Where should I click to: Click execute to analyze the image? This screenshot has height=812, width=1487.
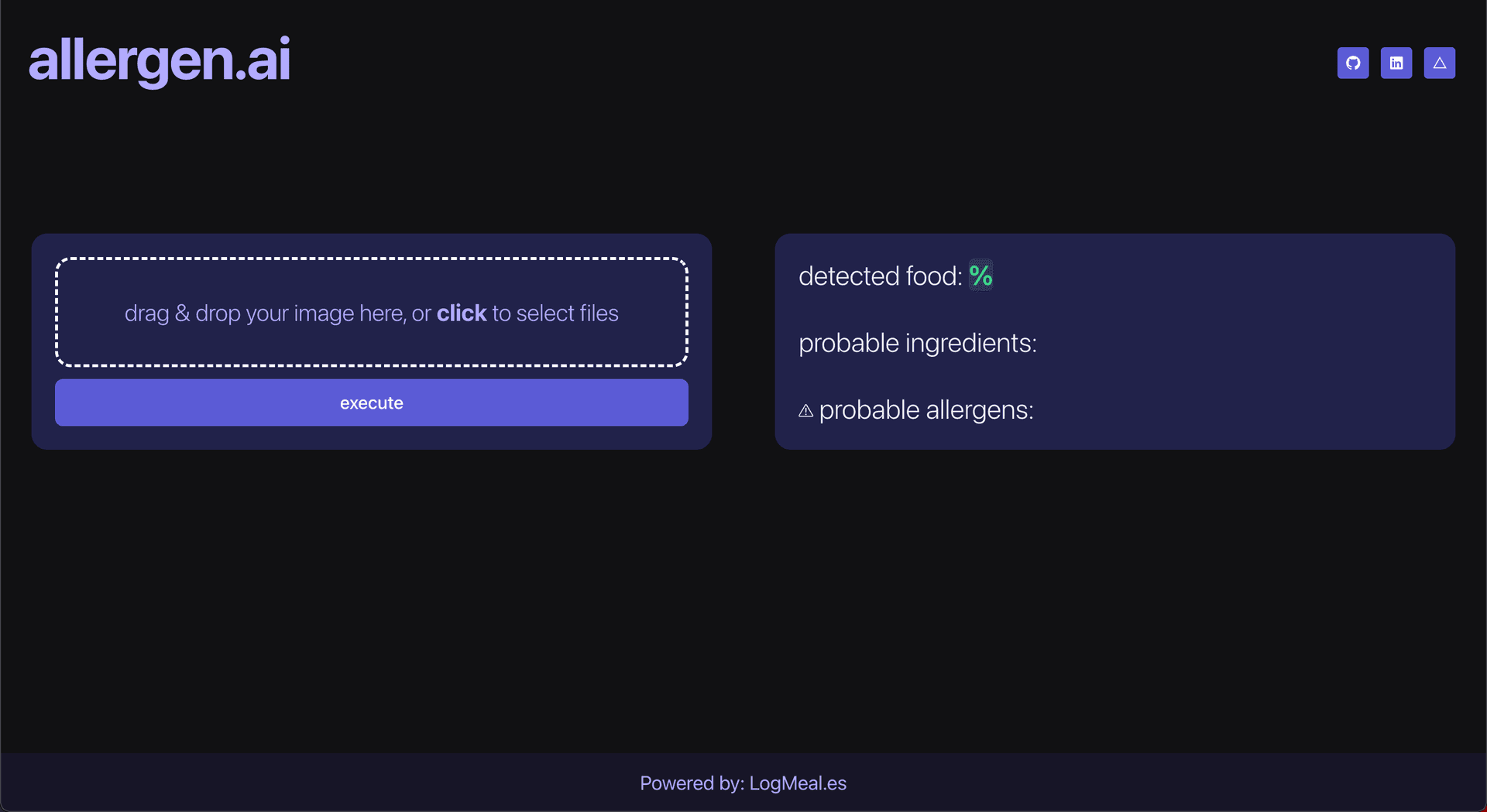pos(372,402)
